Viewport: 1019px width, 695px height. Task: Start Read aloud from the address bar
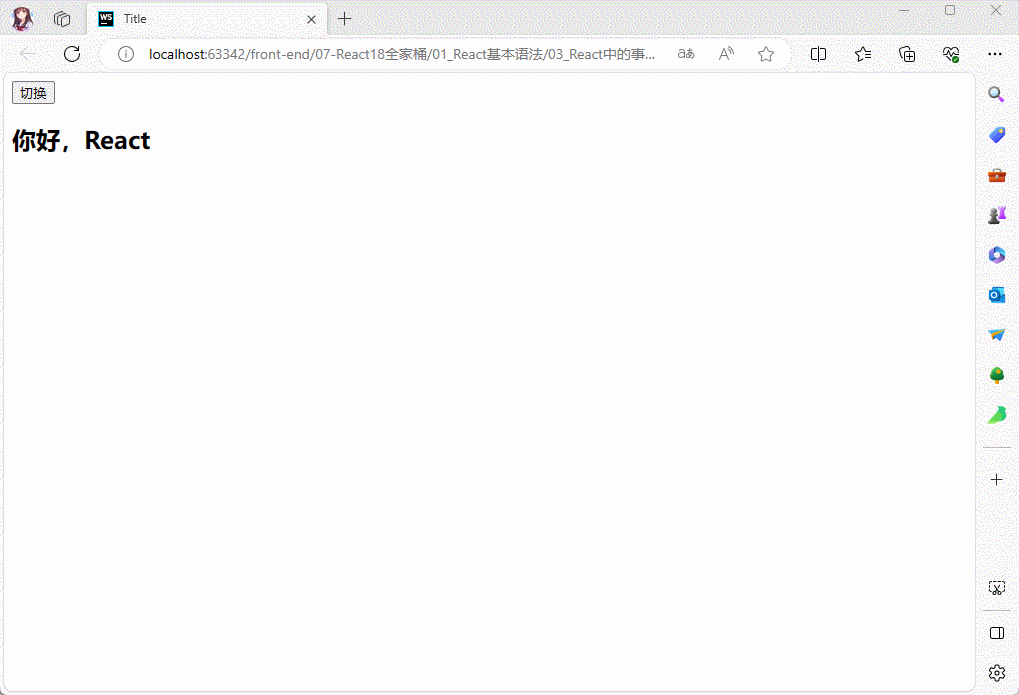(726, 54)
